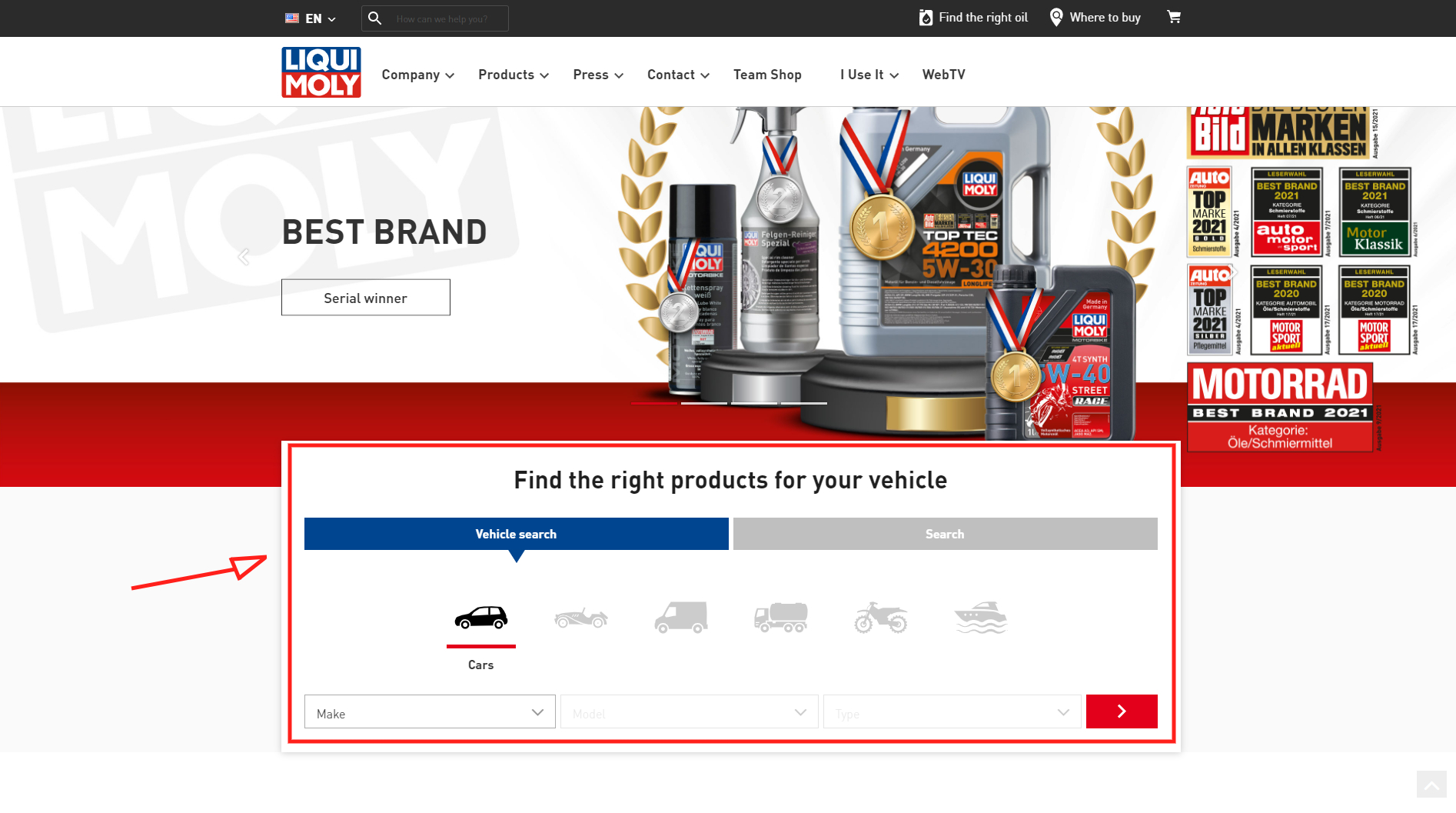1456x813 pixels.
Task: Click the scroll-to-top arrow button
Action: [1431, 785]
